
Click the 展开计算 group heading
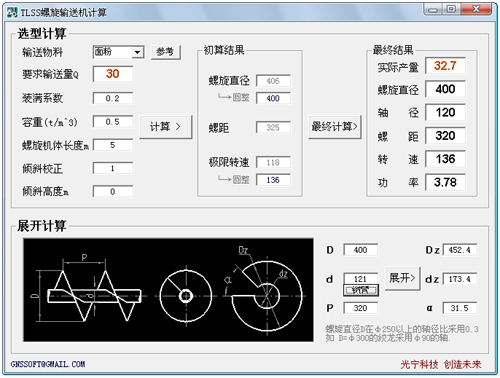42,226
